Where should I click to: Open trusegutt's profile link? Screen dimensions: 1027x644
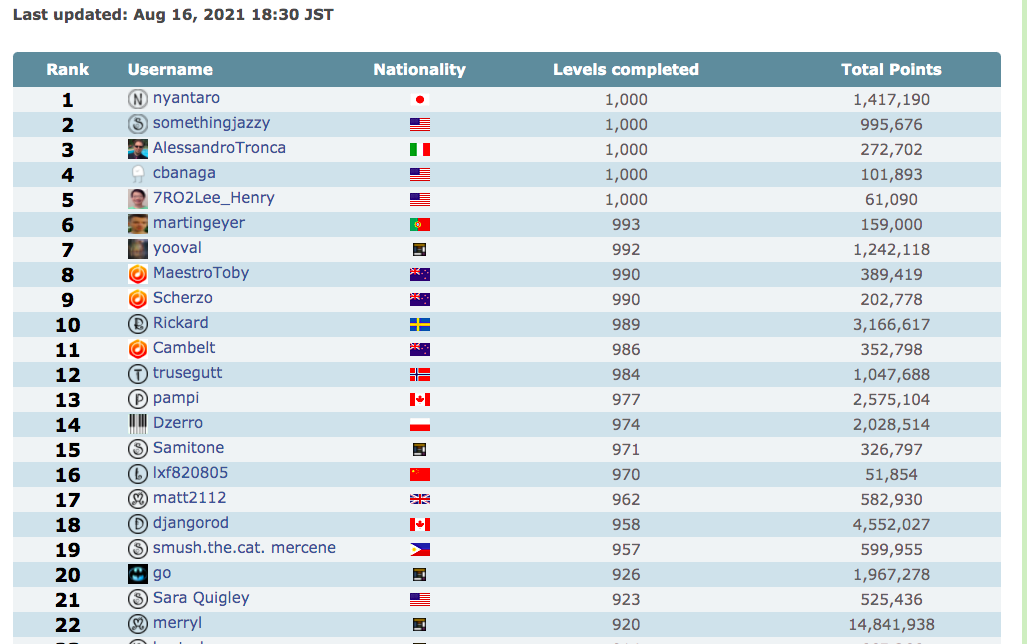(187, 373)
